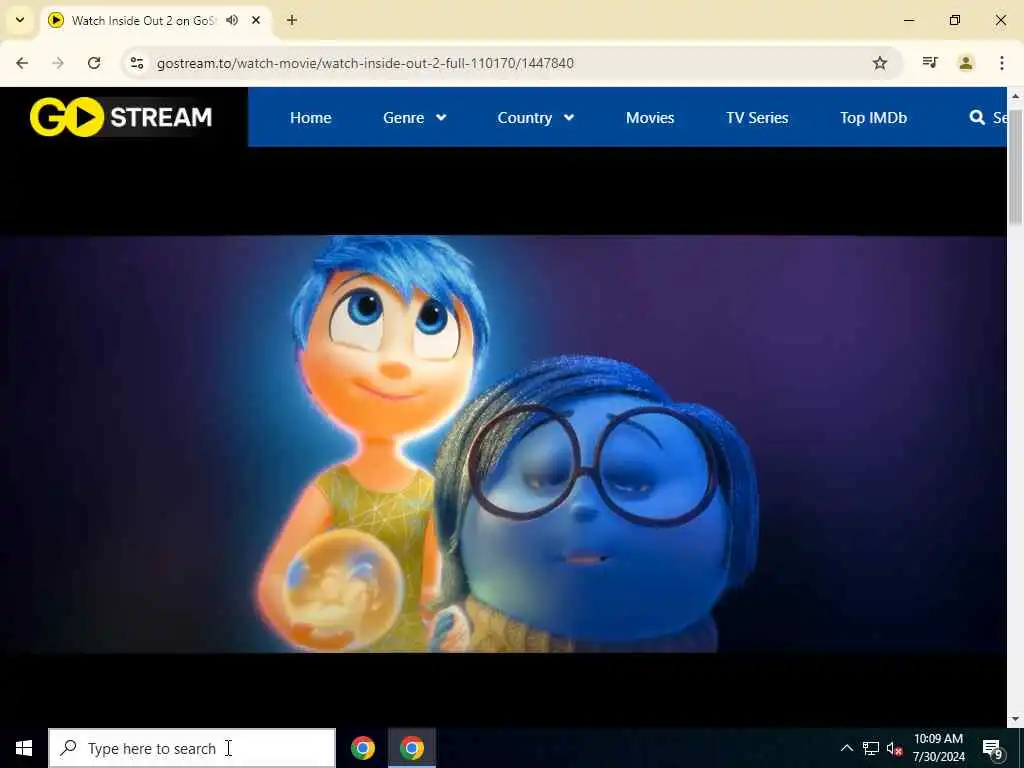The image size is (1024, 768).
Task: Click the scrollbar down arrow
Action: click(1015, 720)
